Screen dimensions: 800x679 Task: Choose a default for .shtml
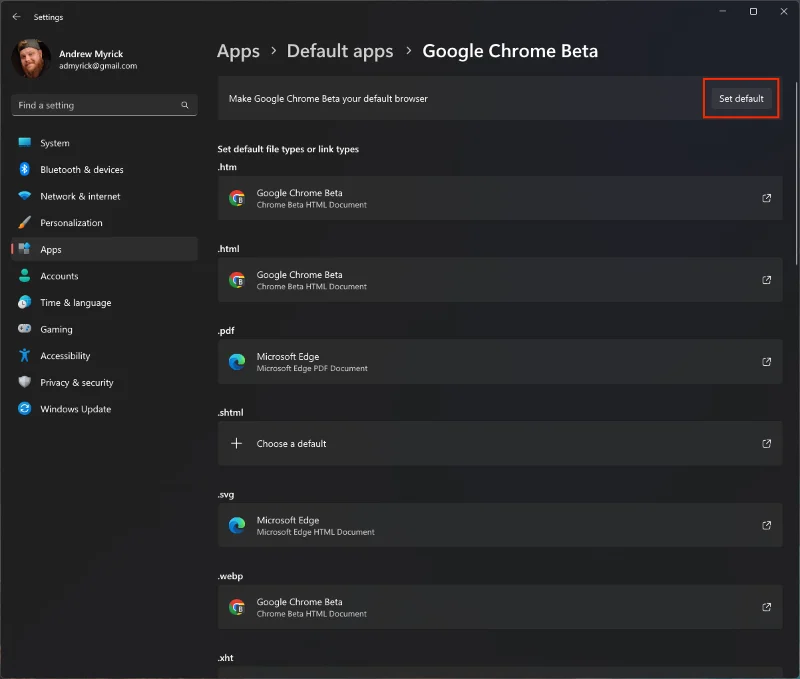click(x=500, y=443)
